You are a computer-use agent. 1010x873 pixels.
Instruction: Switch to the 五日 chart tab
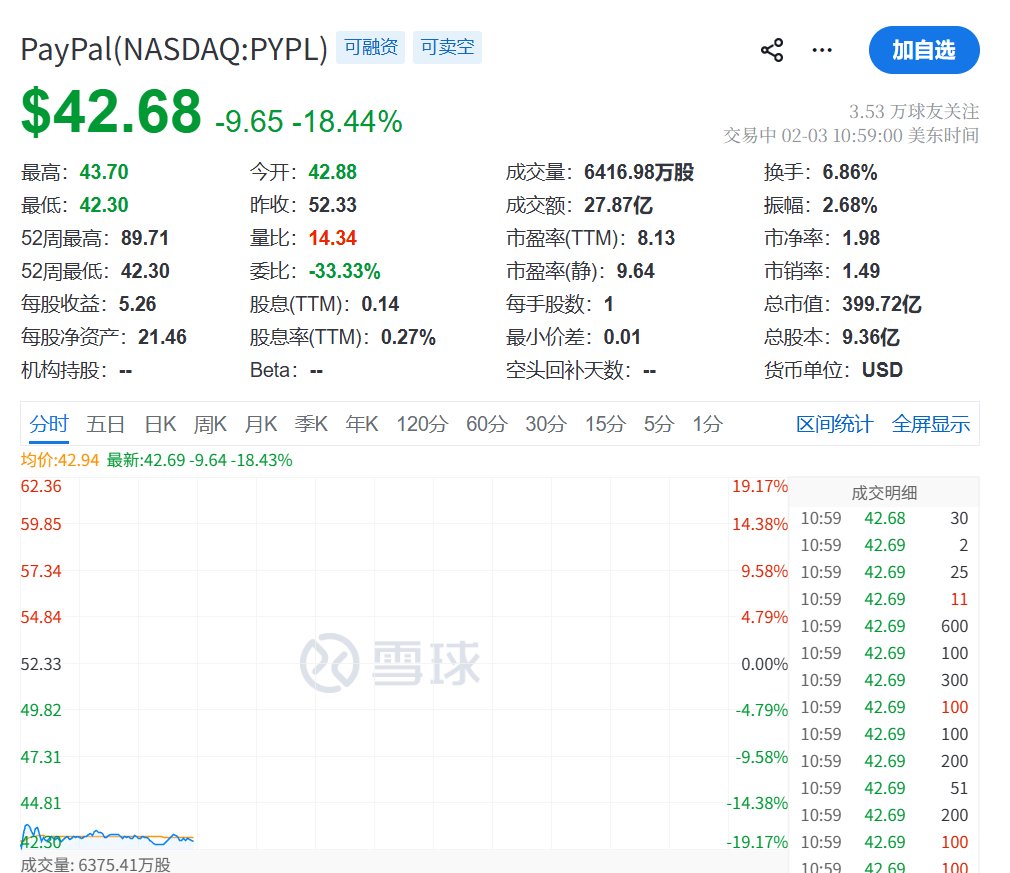(106, 424)
